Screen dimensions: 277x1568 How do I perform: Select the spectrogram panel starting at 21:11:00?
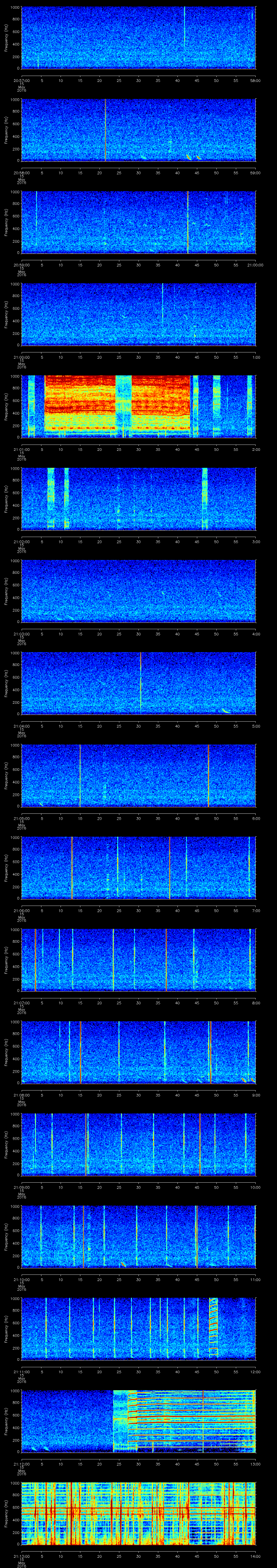pyautogui.click(x=138, y=1329)
